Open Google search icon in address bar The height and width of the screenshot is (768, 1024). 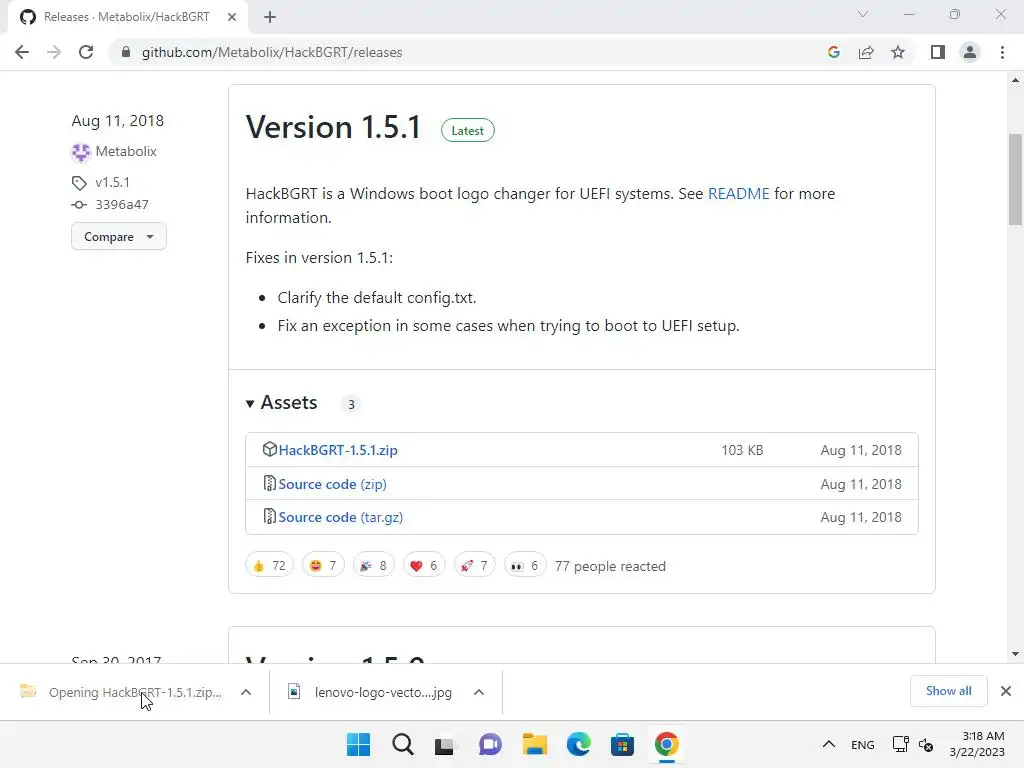(x=833, y=52)
